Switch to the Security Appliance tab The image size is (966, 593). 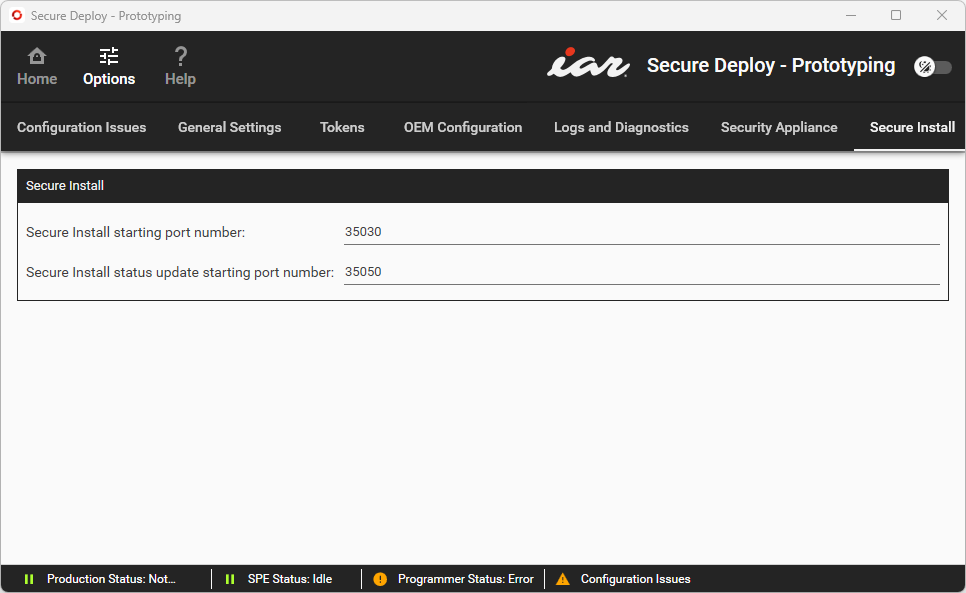click(x=779, y=127)
